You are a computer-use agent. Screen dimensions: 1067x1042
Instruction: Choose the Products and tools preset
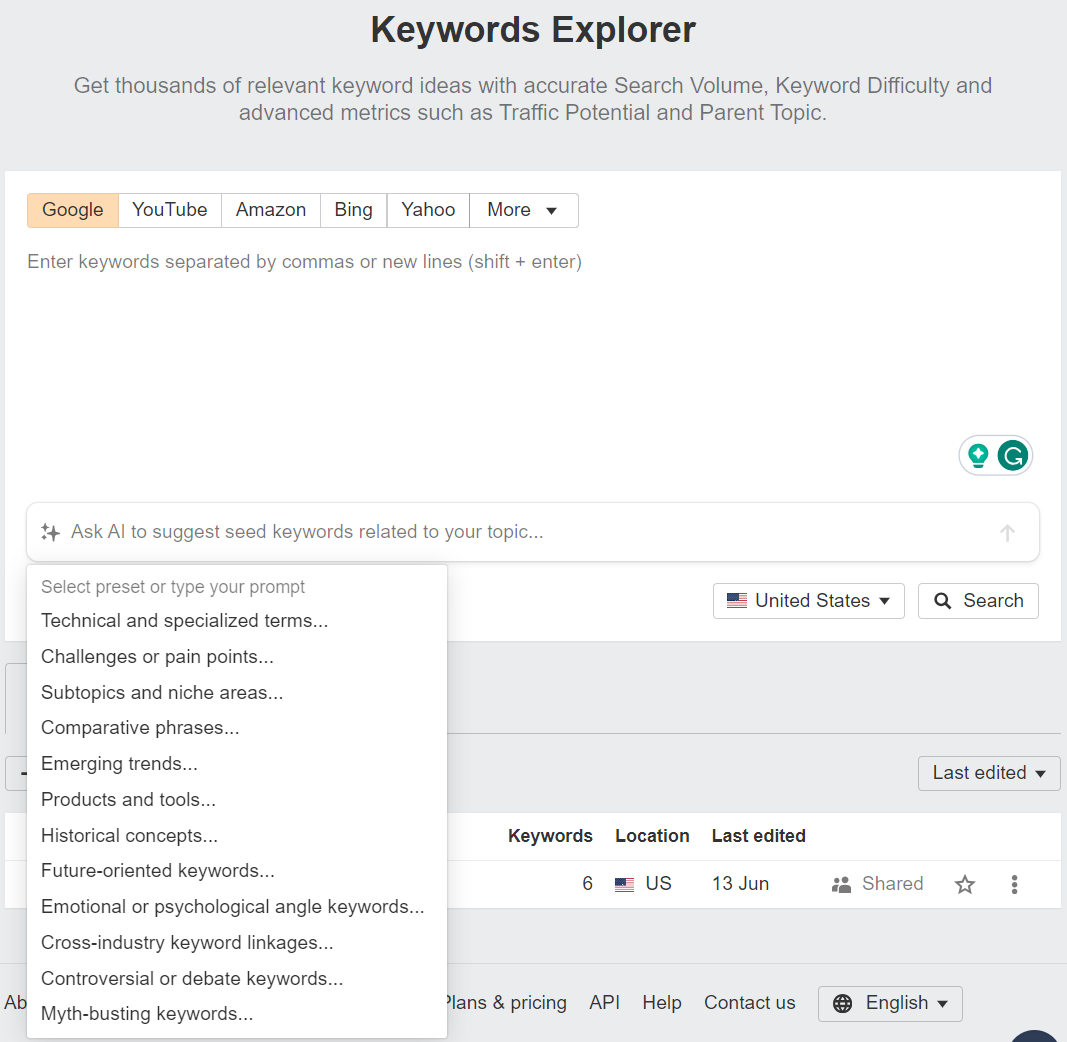(x=237, y=800)
